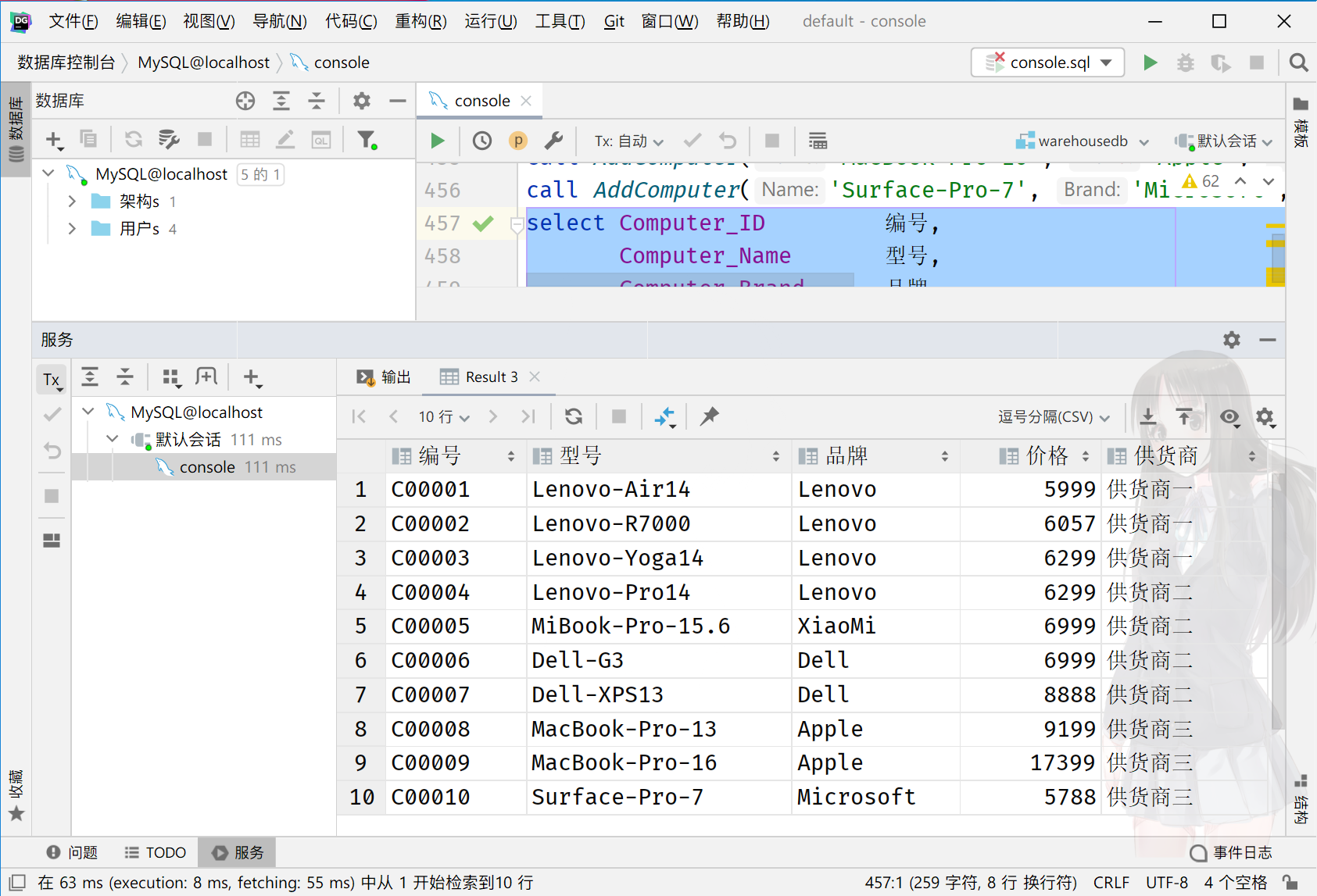The height and width of the screenshot is (896, 1317).
Task: Click the orange P parameters icon
Action: coord(518,141)
